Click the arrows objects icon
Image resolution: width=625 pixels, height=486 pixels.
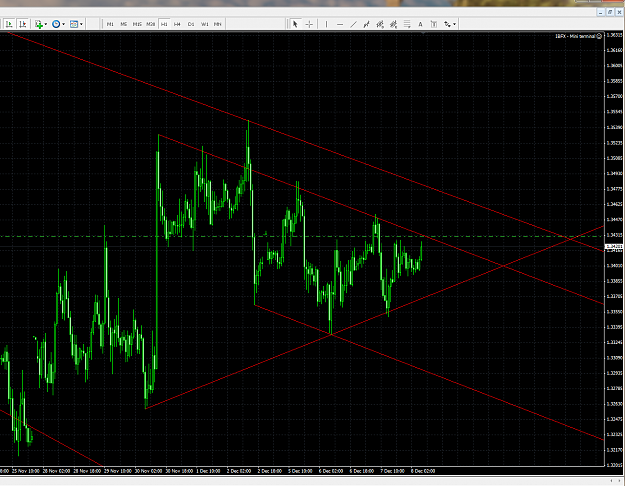point(447,24)
